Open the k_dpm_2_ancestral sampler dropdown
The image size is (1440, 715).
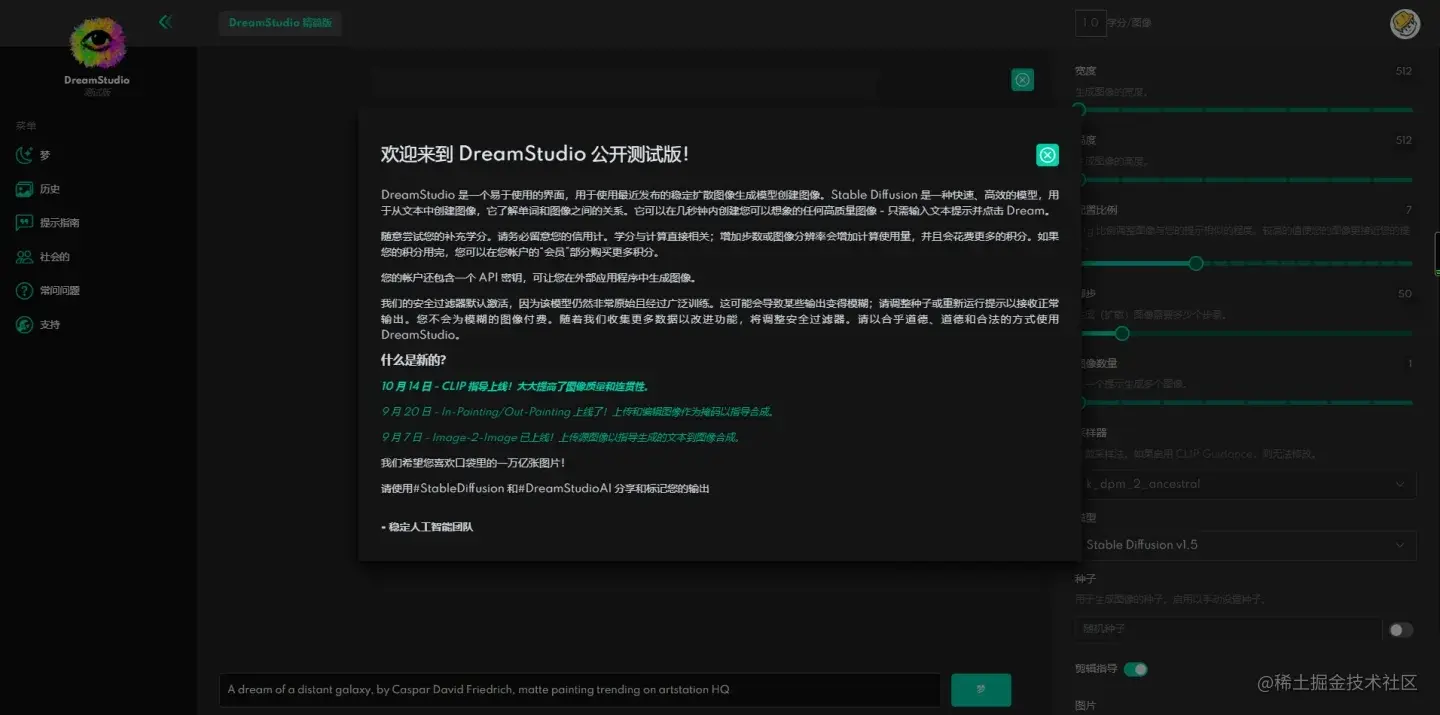1246,484
